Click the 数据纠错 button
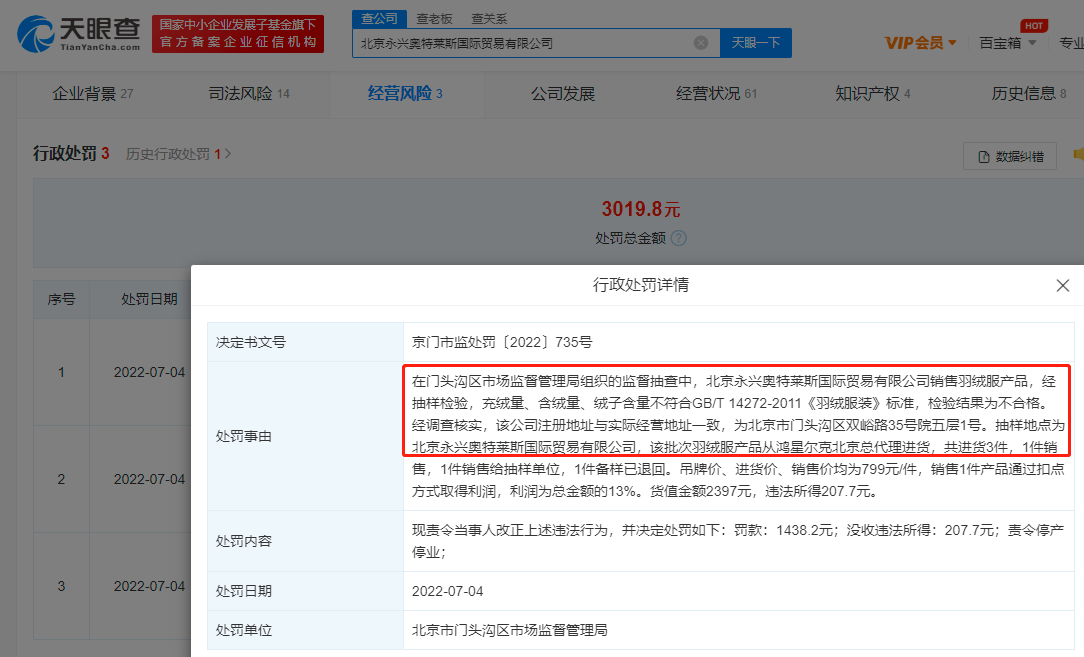Image resolution: width=1084 pixels, height=657 pixels. click(x=1009, y=156)
